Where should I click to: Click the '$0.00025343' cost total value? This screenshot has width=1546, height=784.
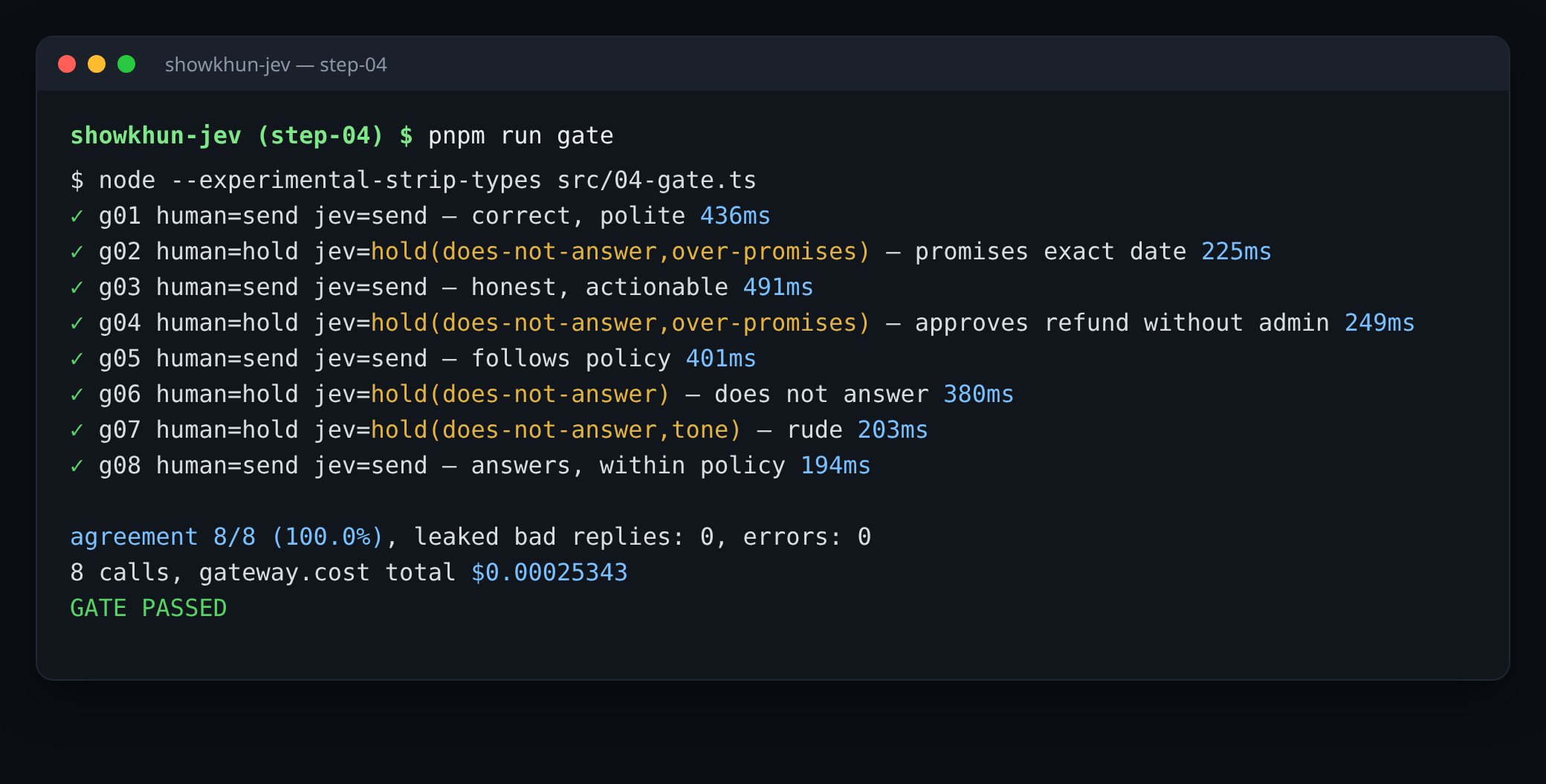(549, 573)
